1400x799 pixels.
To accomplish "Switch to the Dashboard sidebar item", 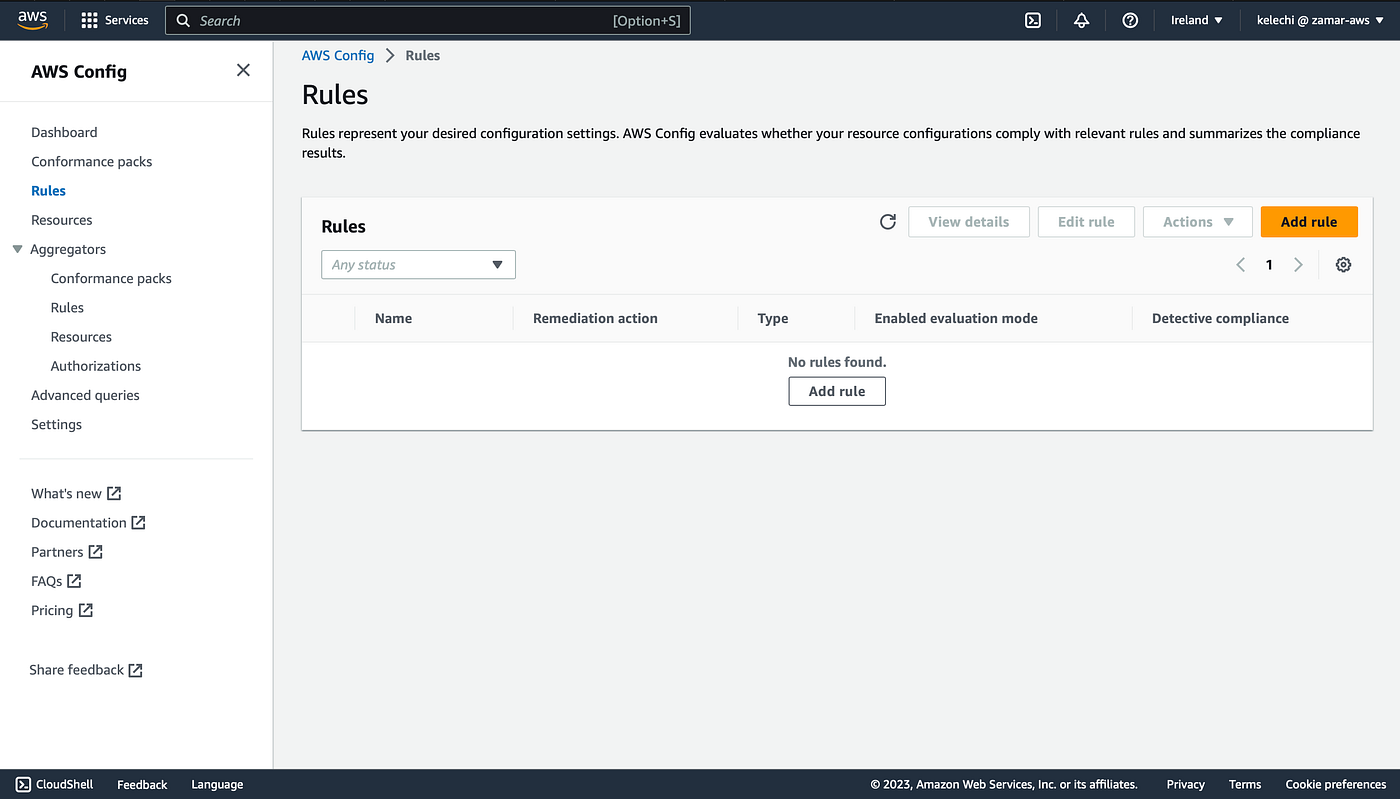I will (64, 131).
